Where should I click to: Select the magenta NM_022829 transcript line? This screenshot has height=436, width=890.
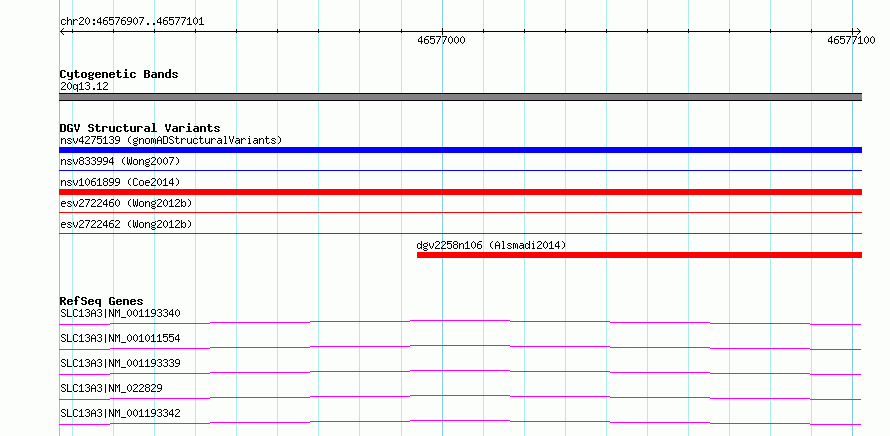click(x=460, y=397)
